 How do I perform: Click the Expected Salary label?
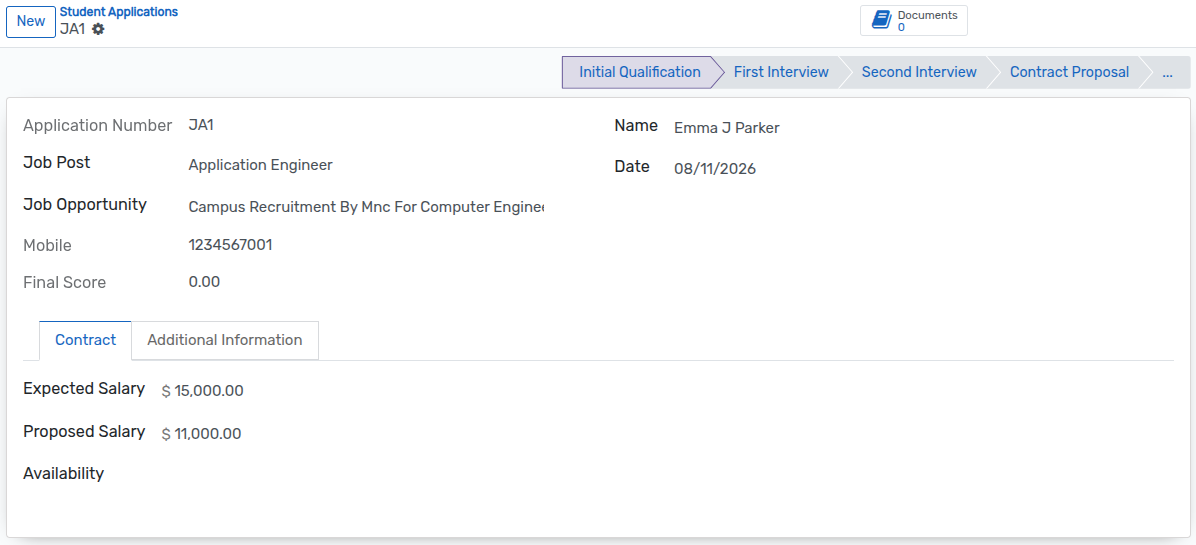pos(84,388)
